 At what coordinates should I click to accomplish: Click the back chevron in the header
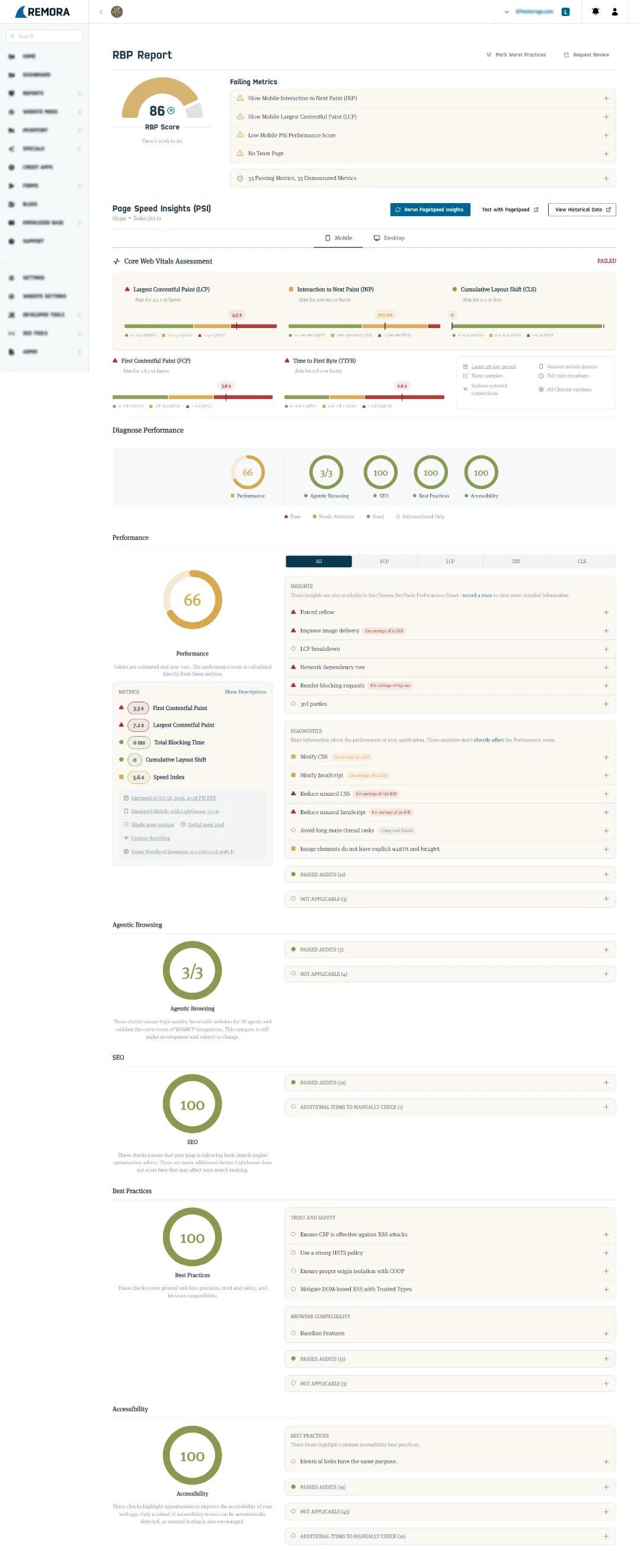[x=101, y=12]
